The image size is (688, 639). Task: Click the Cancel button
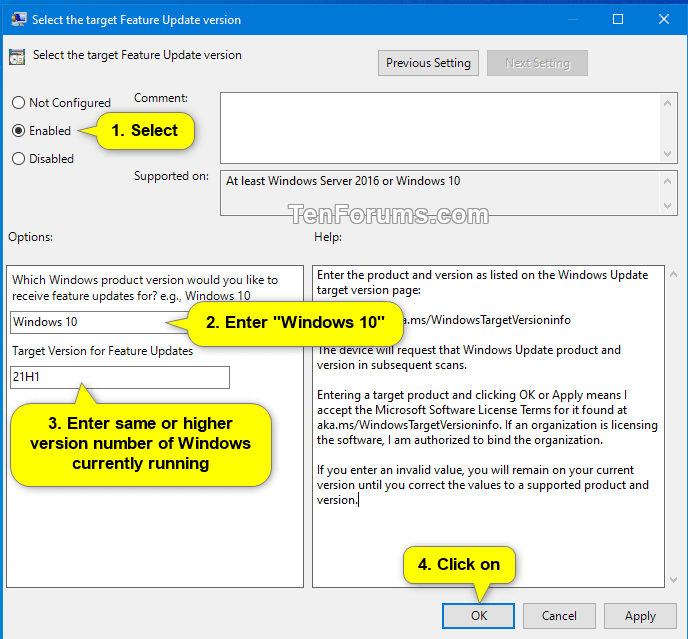(559, 616)
